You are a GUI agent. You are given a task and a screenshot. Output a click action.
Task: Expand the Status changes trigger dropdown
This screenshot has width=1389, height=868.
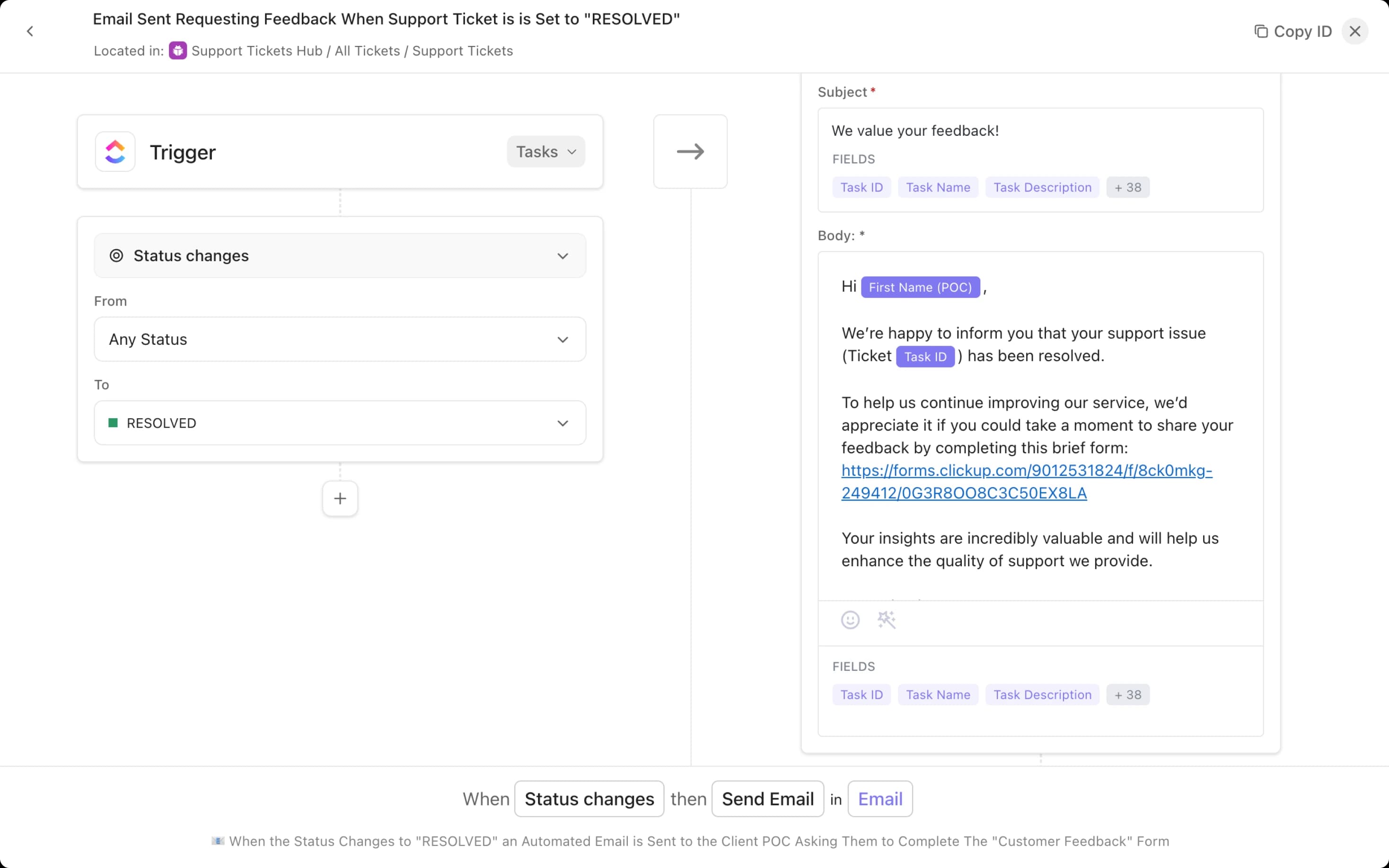[x=340, y=255]
